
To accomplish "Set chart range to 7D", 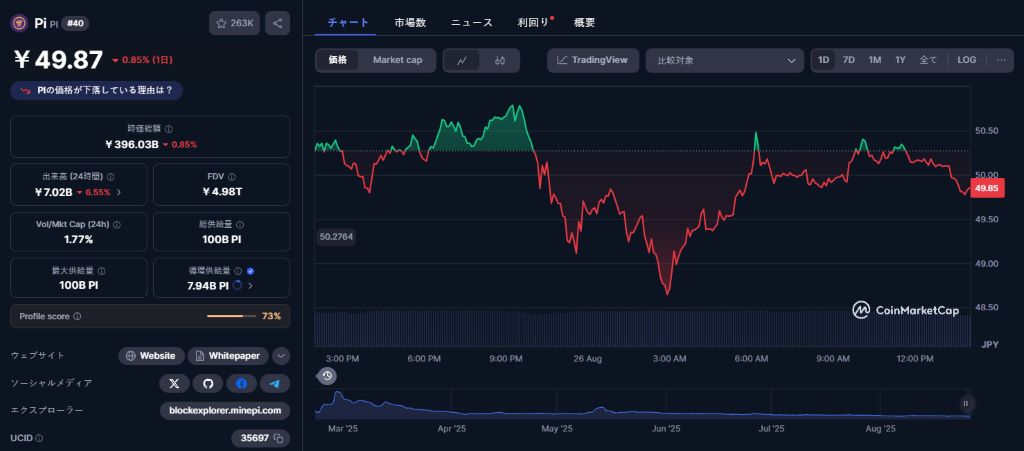I will tap(848, 60).
